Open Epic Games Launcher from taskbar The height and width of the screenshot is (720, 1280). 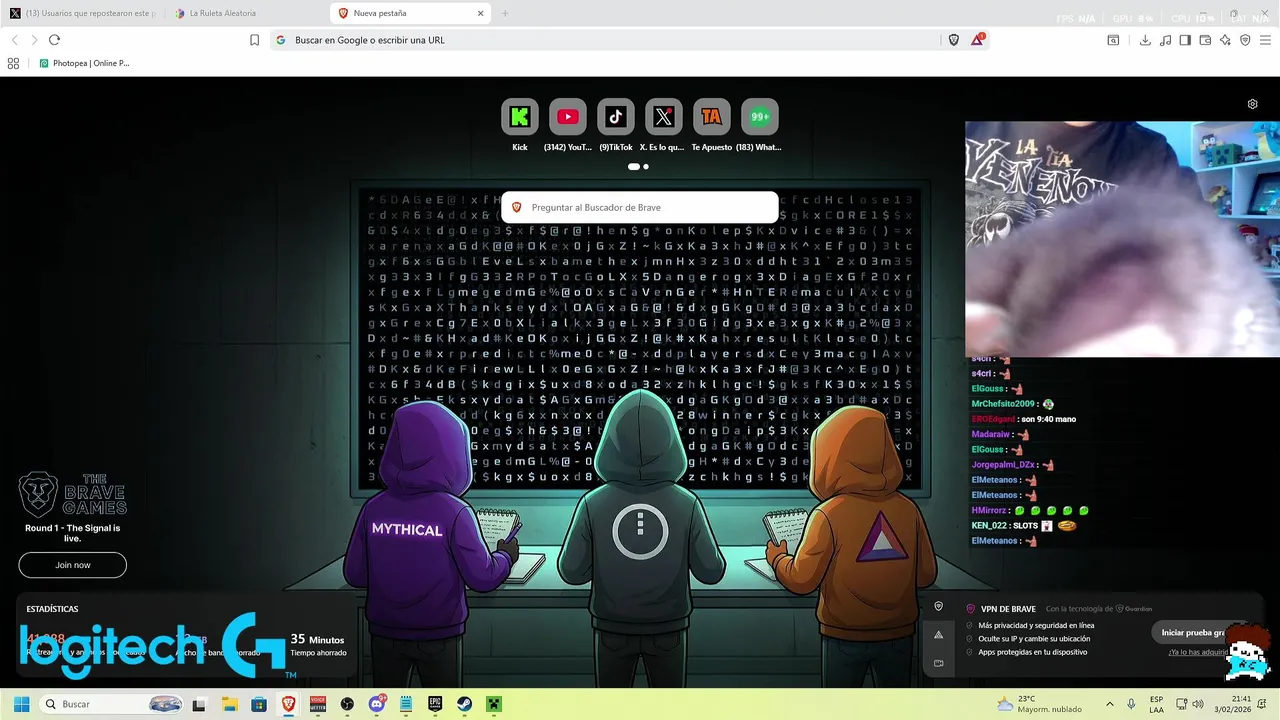[435, 704]
